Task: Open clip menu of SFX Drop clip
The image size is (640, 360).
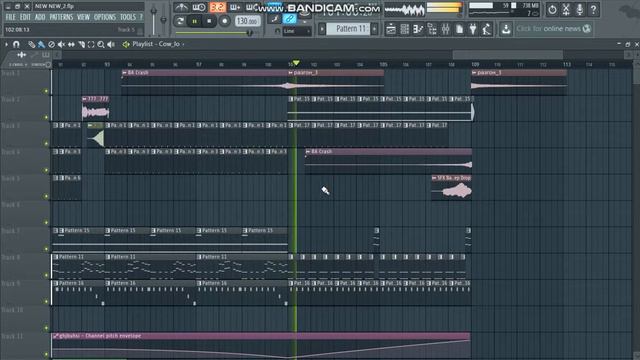Action: pos(434,178)
